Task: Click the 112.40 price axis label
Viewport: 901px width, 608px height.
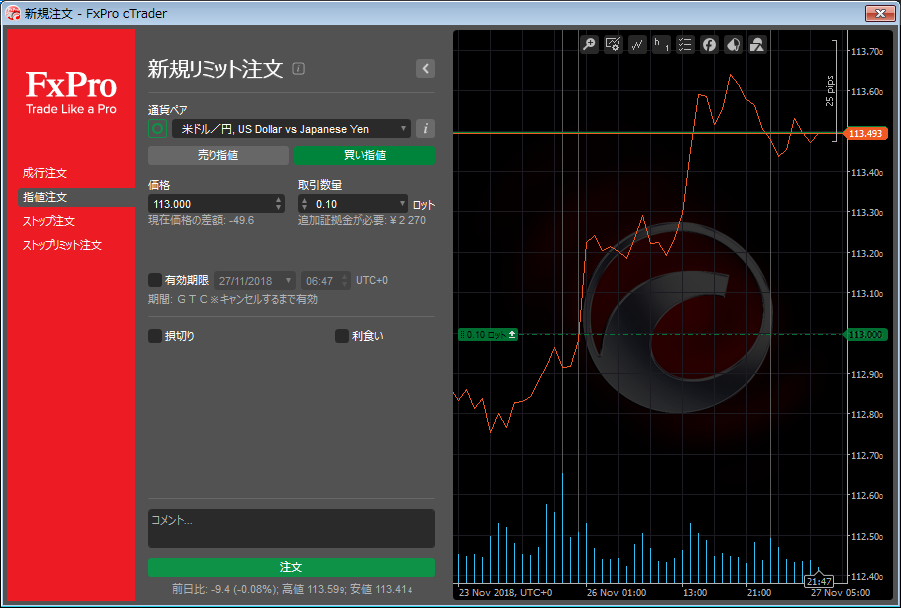Action: coord(867,576)
